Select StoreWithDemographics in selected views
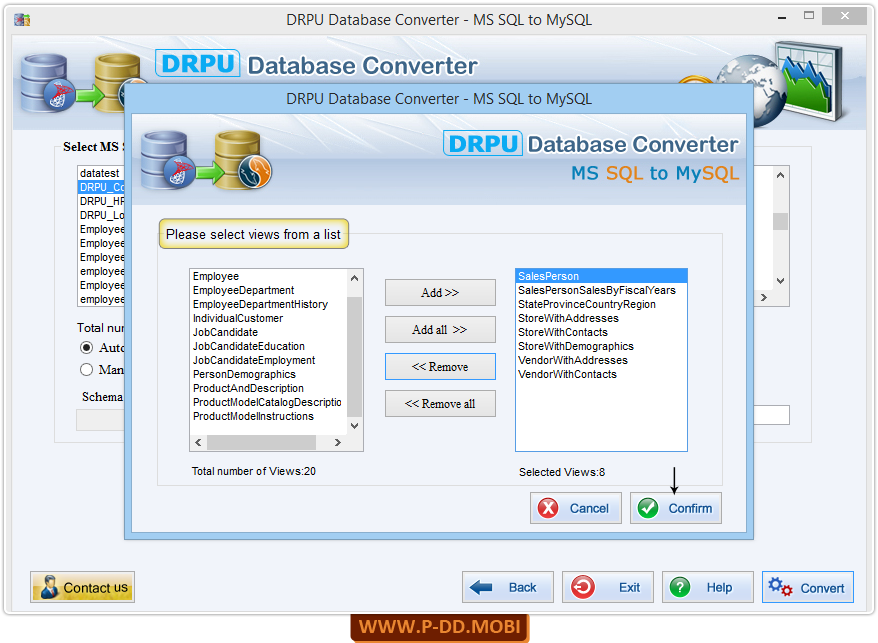 pyautogui.click(x=601, y=346)
